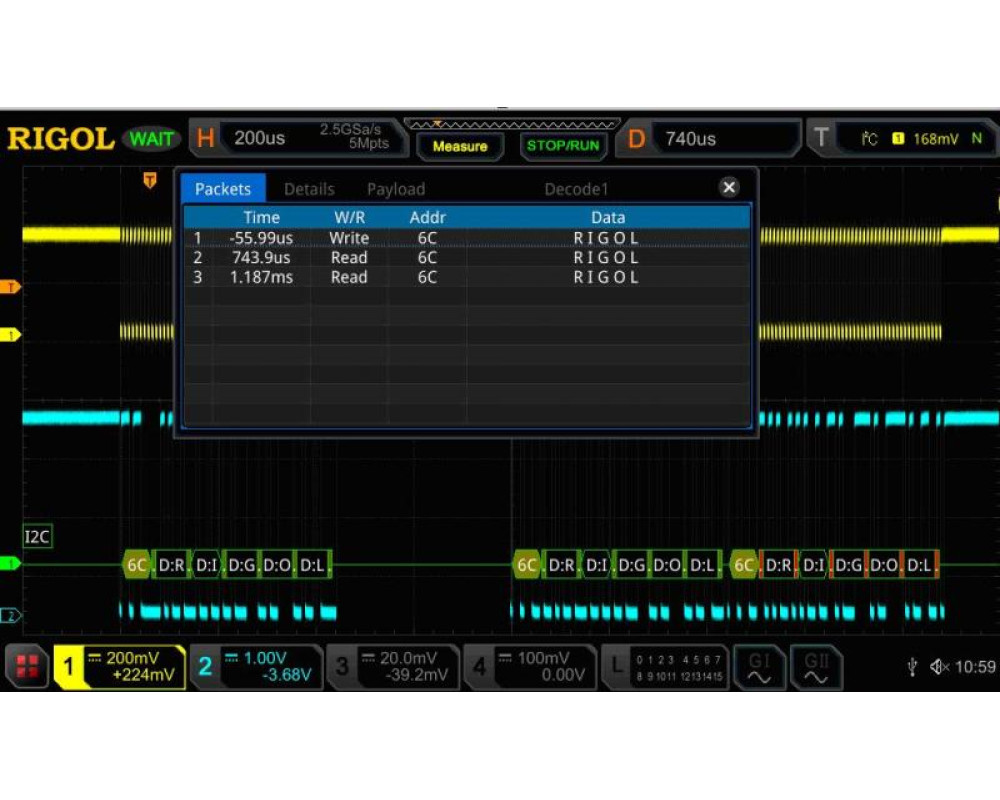Image resolution: width=1000 pixels, height=800 pixels.
Task: Open trigger settings showing 168mV
Action: coord(904,138)
